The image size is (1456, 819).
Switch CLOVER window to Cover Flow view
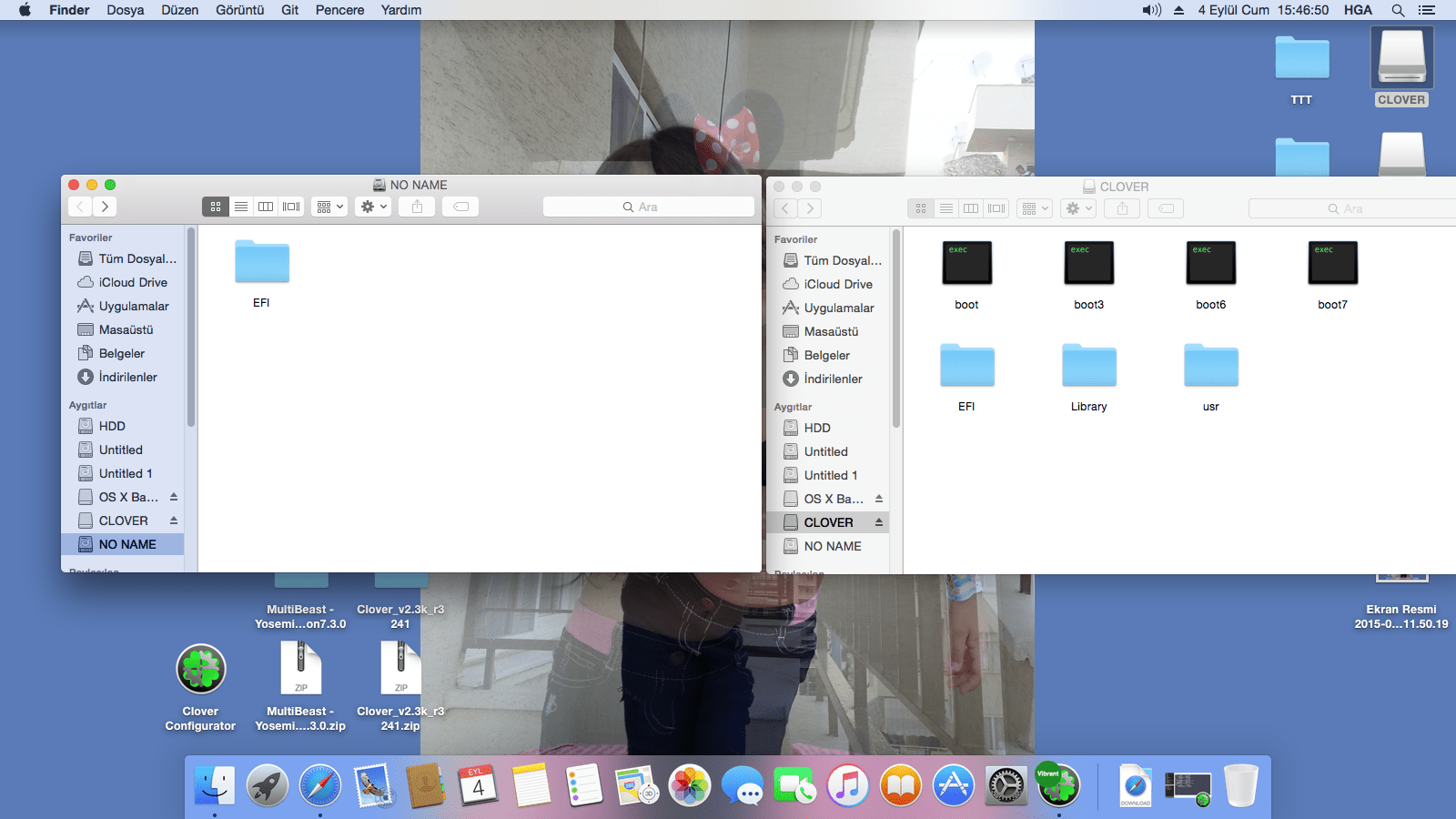(x=996, y=208)
